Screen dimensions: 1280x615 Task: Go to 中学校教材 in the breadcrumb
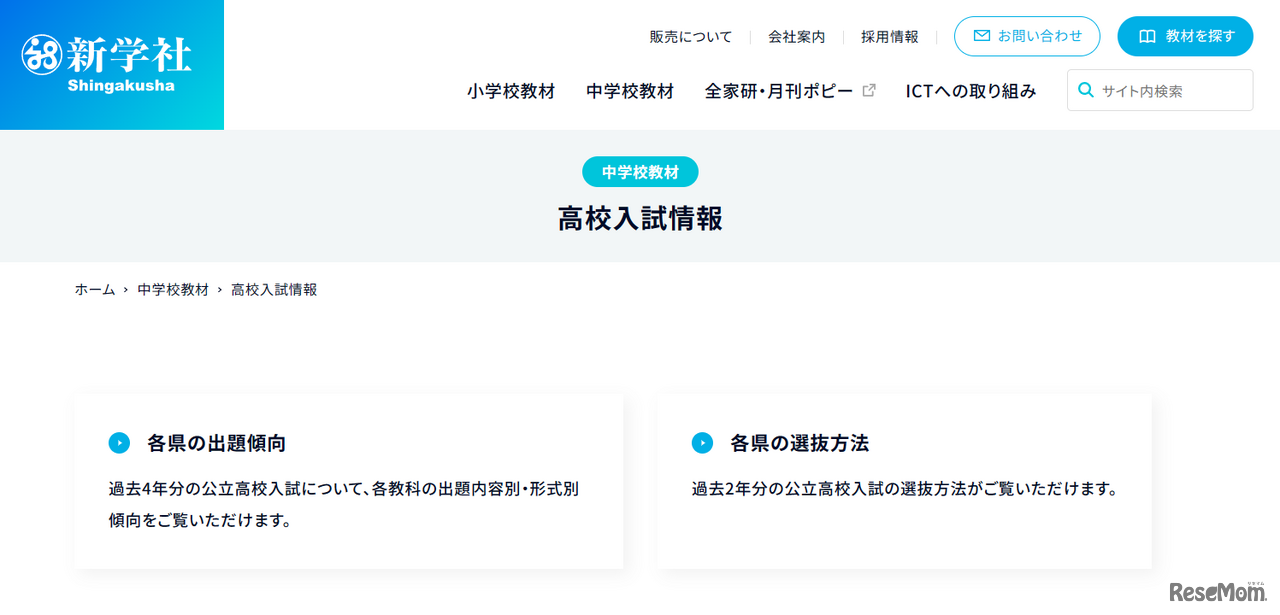coord(173,290)
